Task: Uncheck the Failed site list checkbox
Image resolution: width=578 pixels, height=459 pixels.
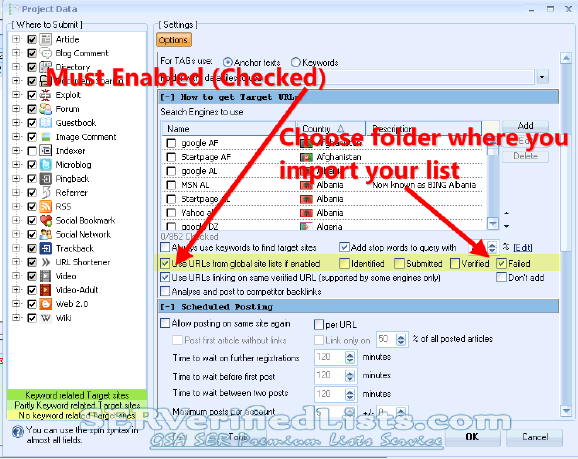Action: 501,264
